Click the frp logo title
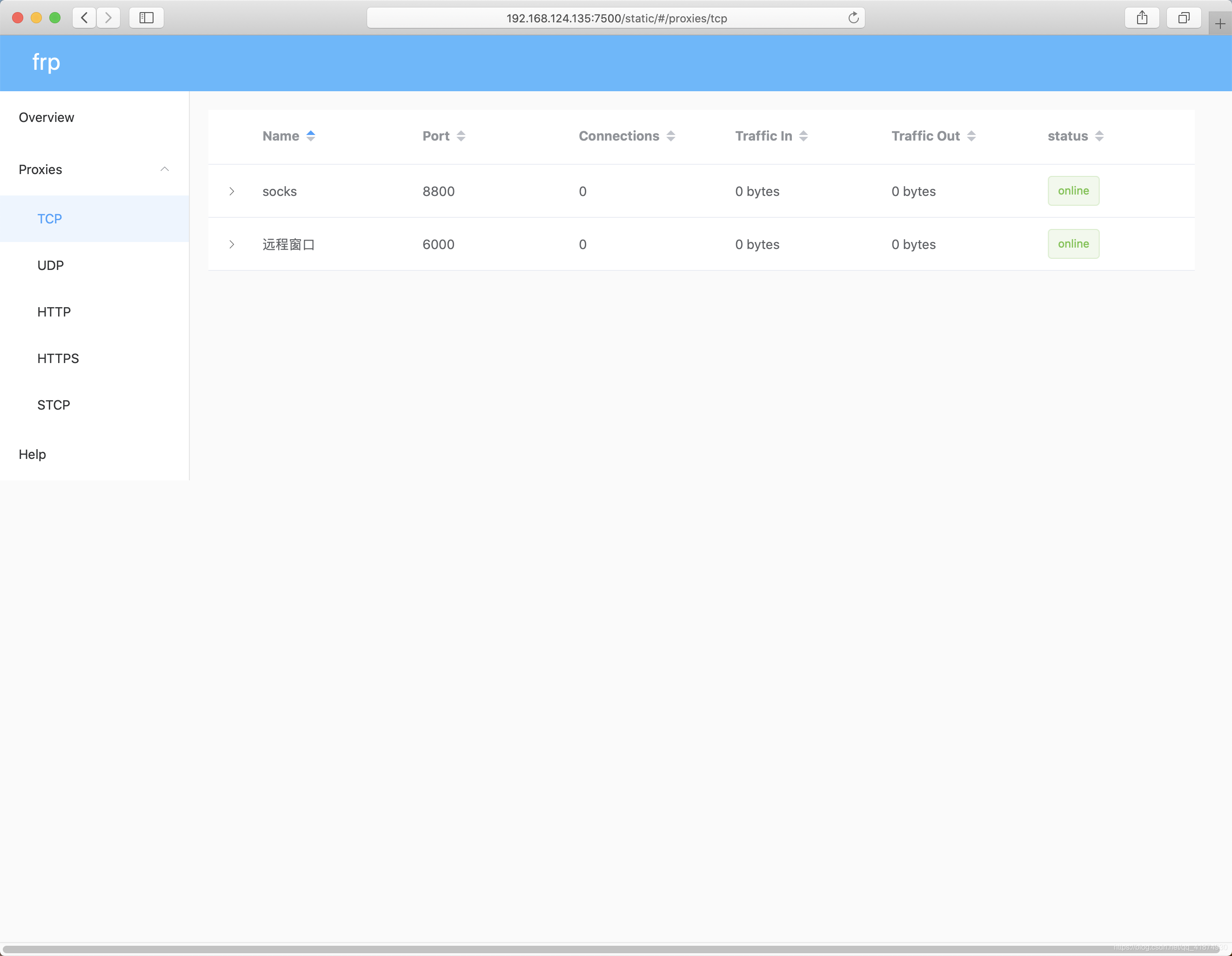The height and width of the screenshot is (956, 1232). pyautogui.click(x=46, y=62)
